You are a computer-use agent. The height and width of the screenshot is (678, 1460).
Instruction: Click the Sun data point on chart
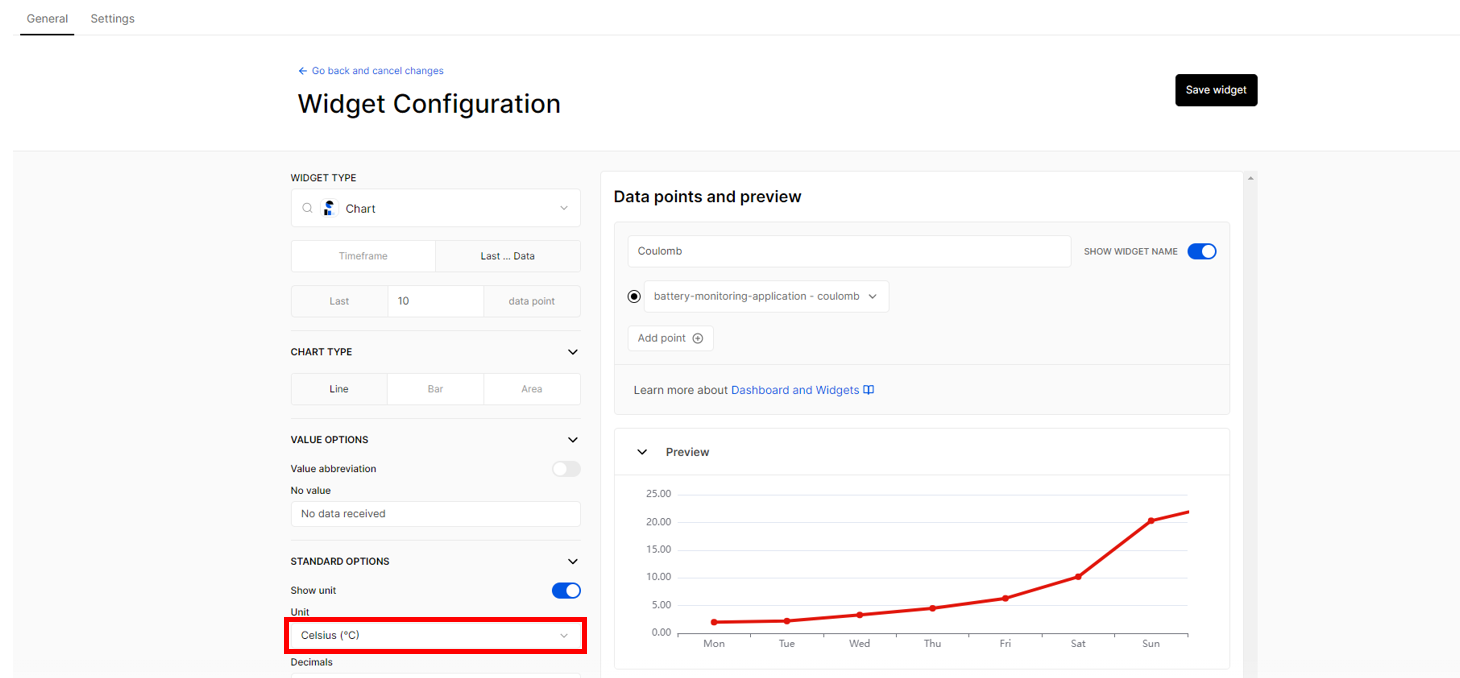pos(1151,520)
